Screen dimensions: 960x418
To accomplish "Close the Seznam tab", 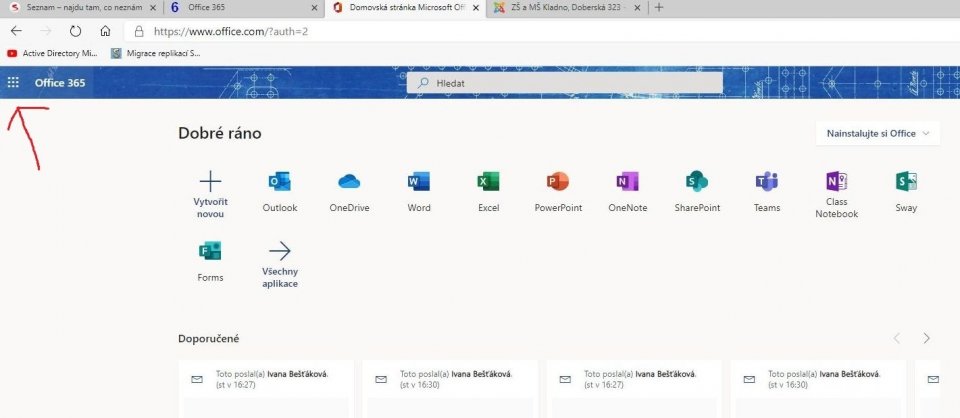I will pos(152,8).
